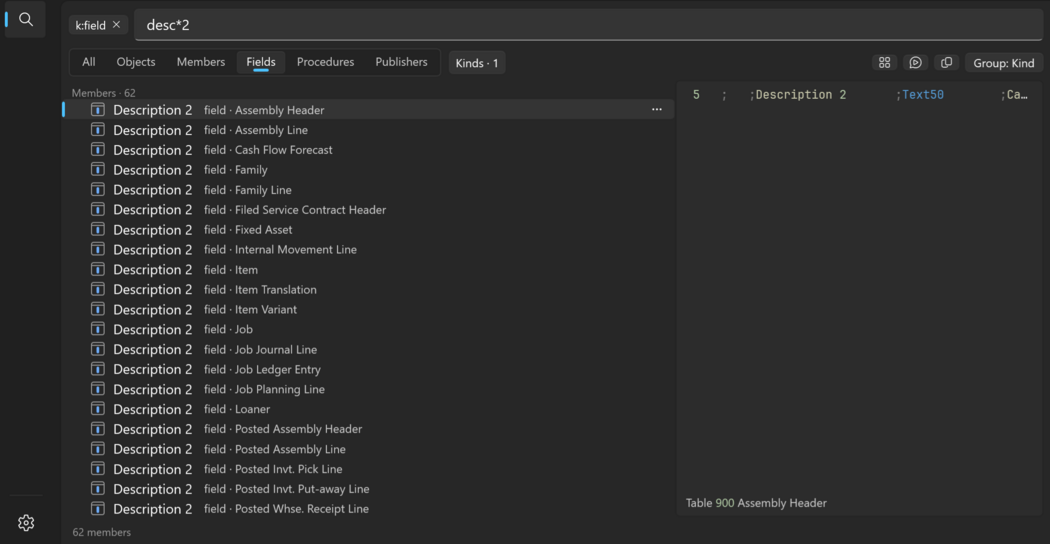Click field icon of Filed Service Contract Header

98,209
